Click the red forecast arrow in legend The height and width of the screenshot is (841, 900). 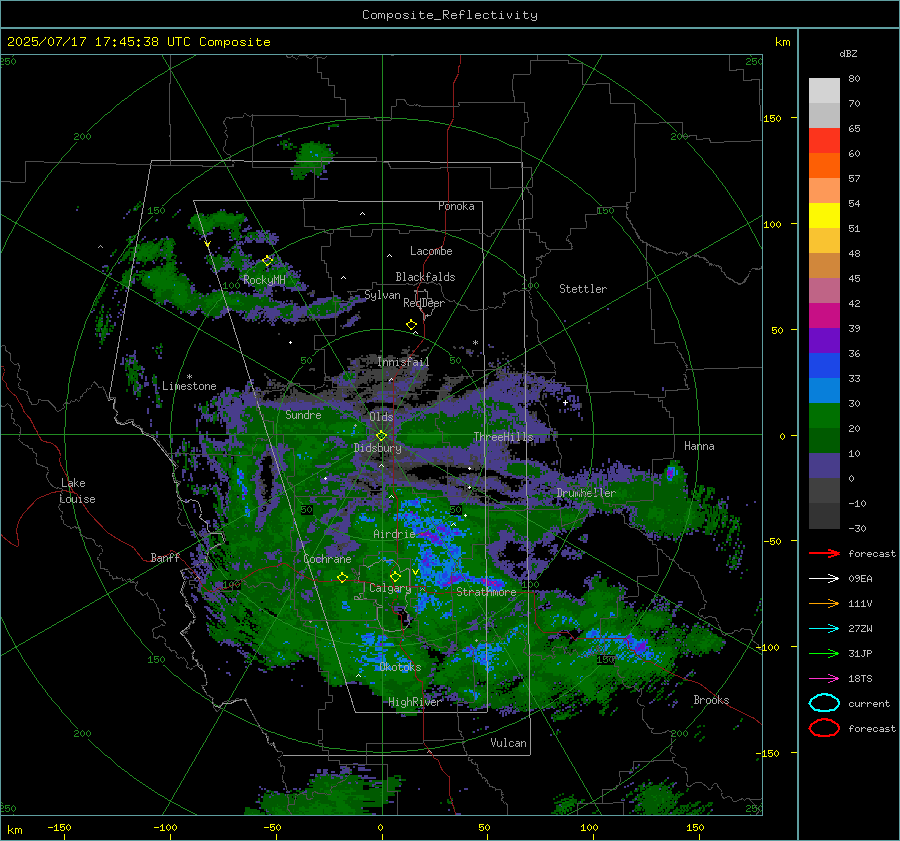coord(824,553)
